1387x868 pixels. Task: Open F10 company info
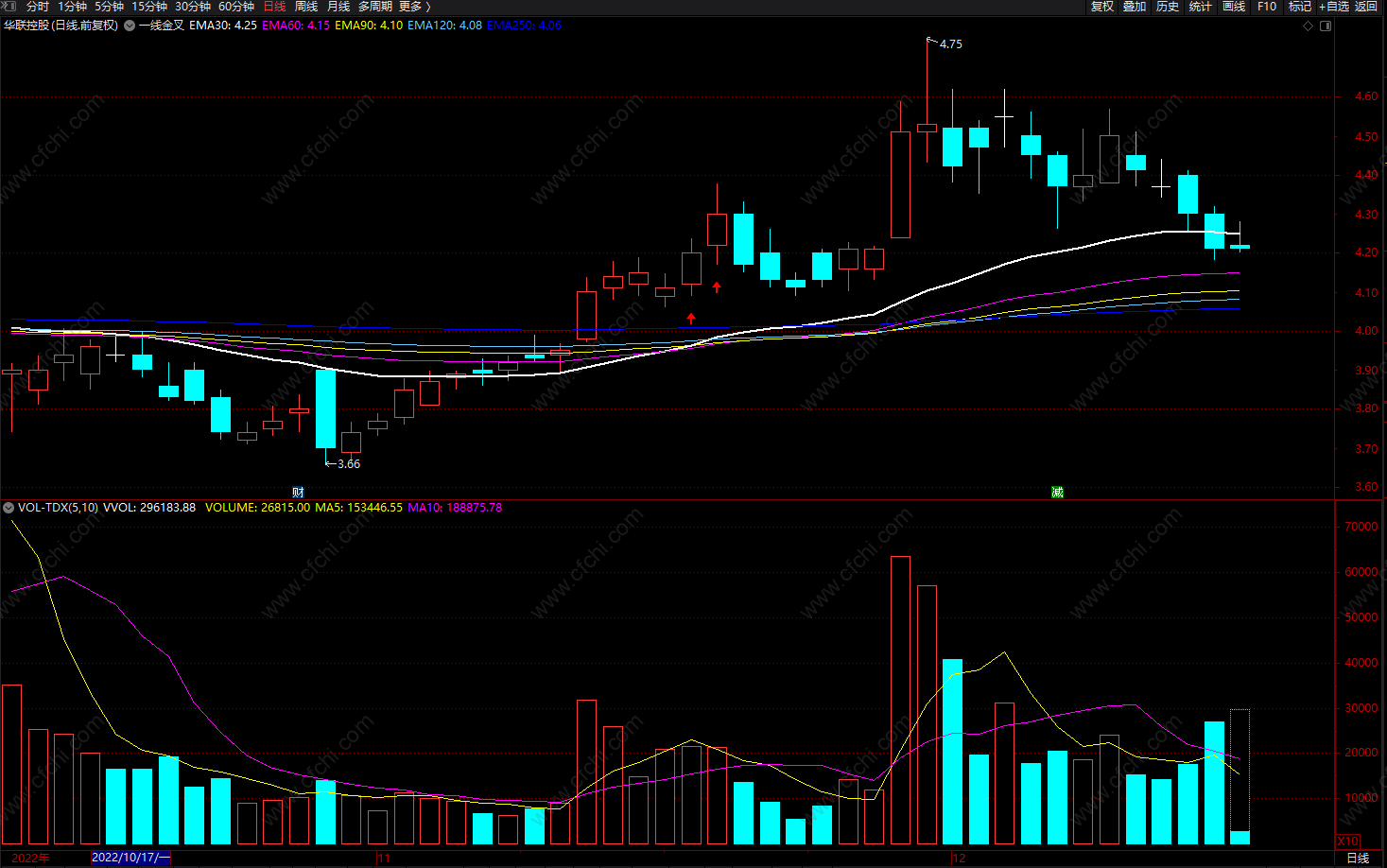1267,7
